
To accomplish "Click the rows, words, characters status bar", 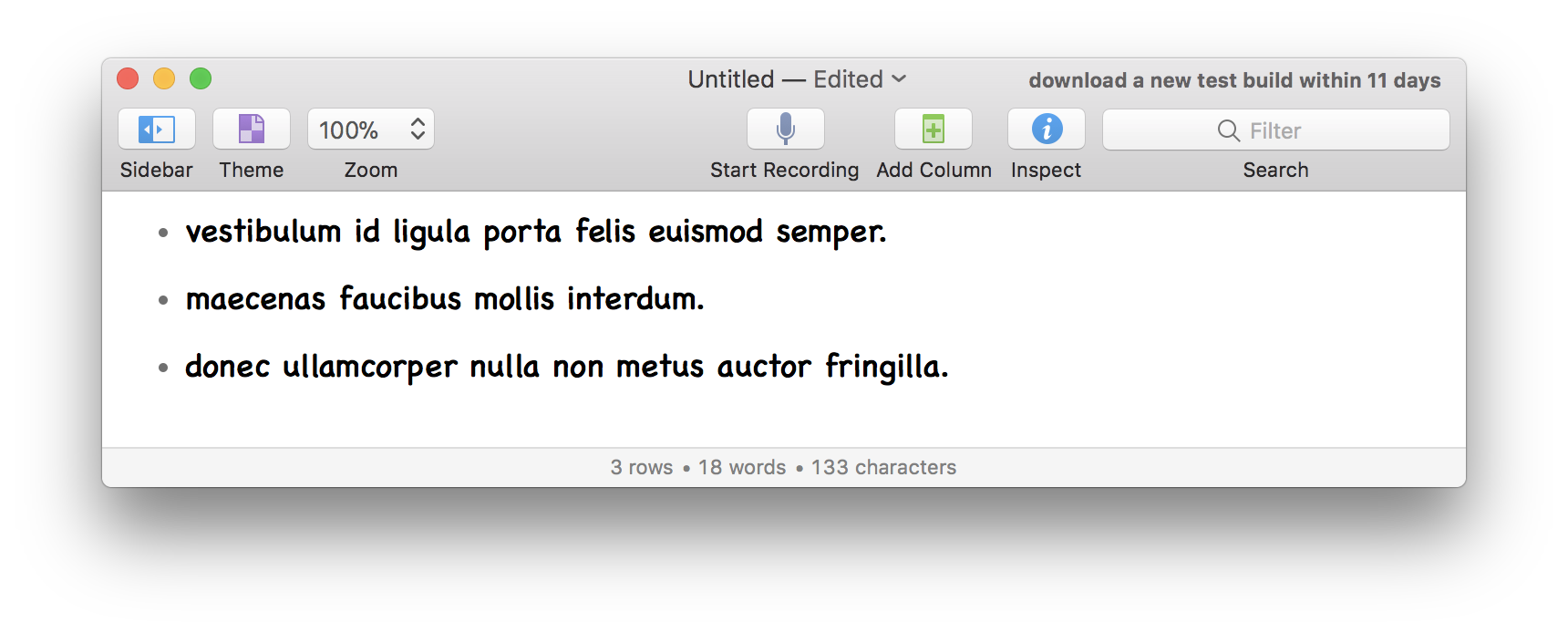I will (783, 467).
